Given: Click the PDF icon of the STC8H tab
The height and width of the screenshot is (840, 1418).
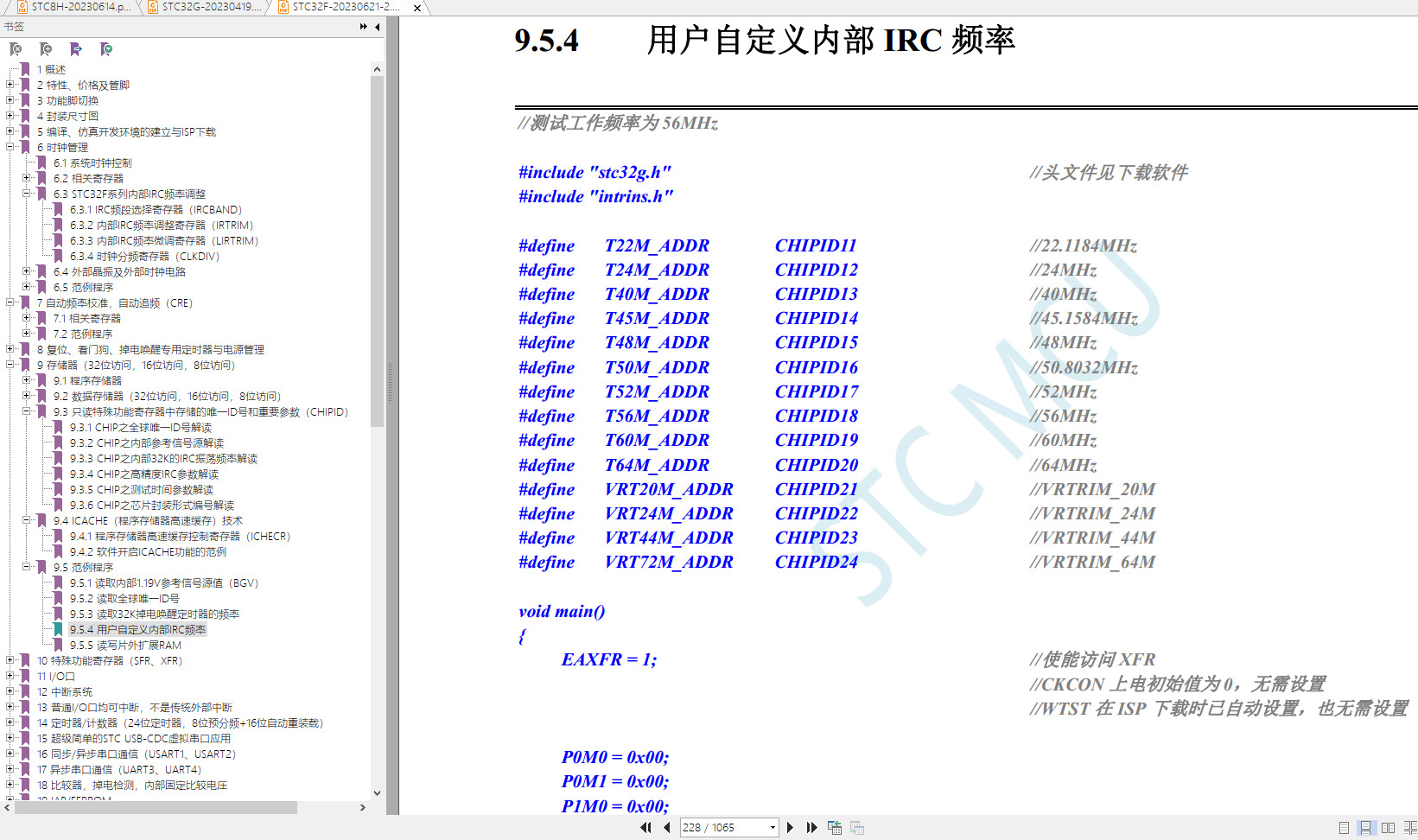Looking at the screenshot, I should (x=22, y=7).
